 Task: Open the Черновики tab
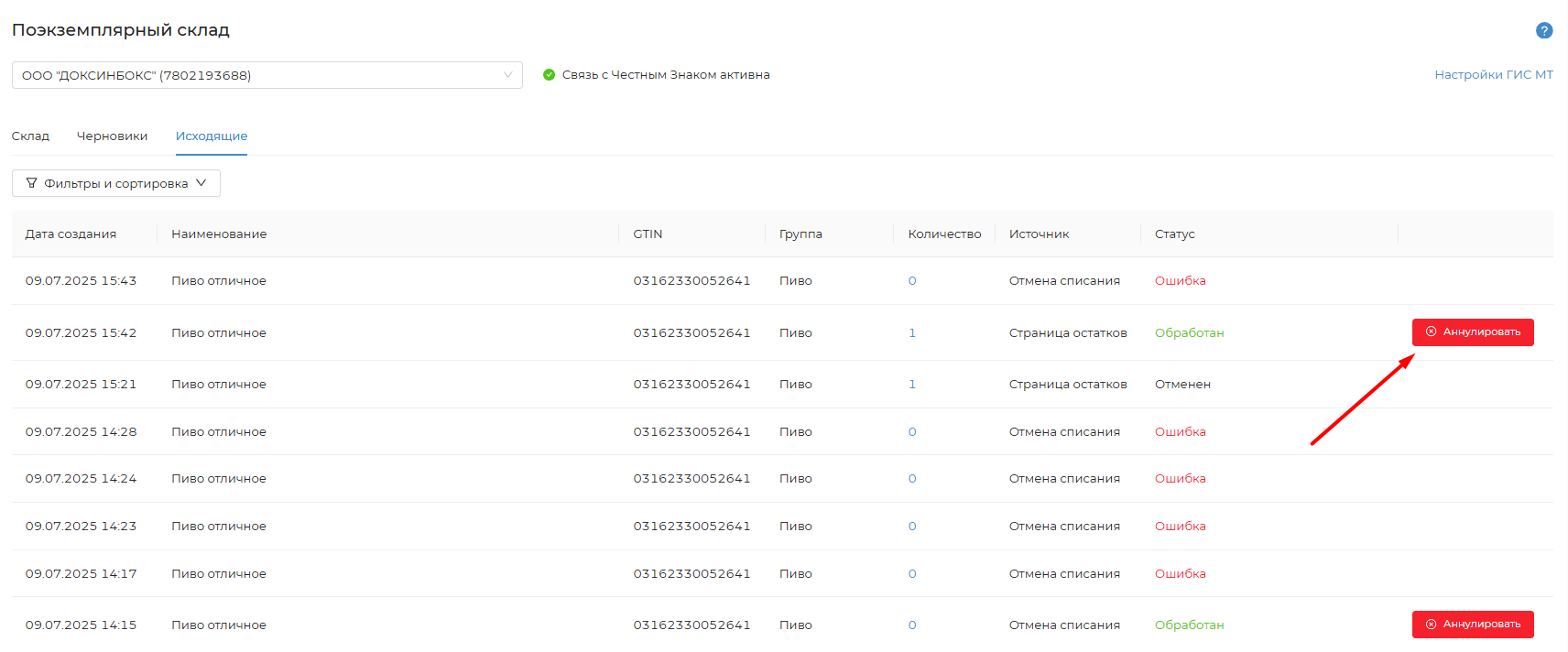tap(112, 136)
